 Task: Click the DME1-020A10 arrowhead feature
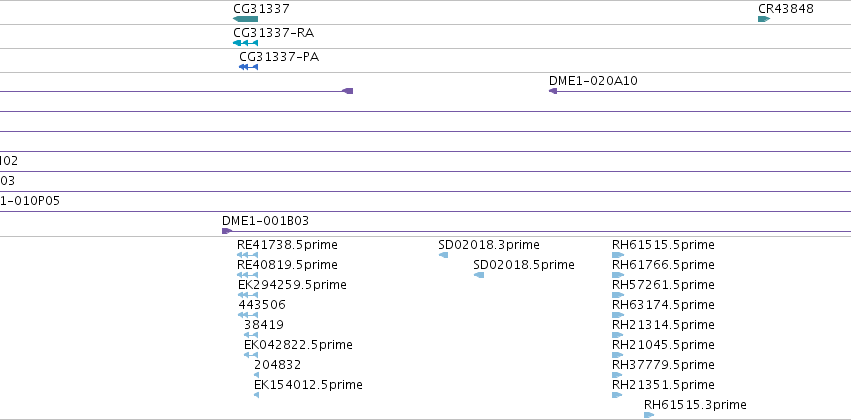click(x=553, y=91)
